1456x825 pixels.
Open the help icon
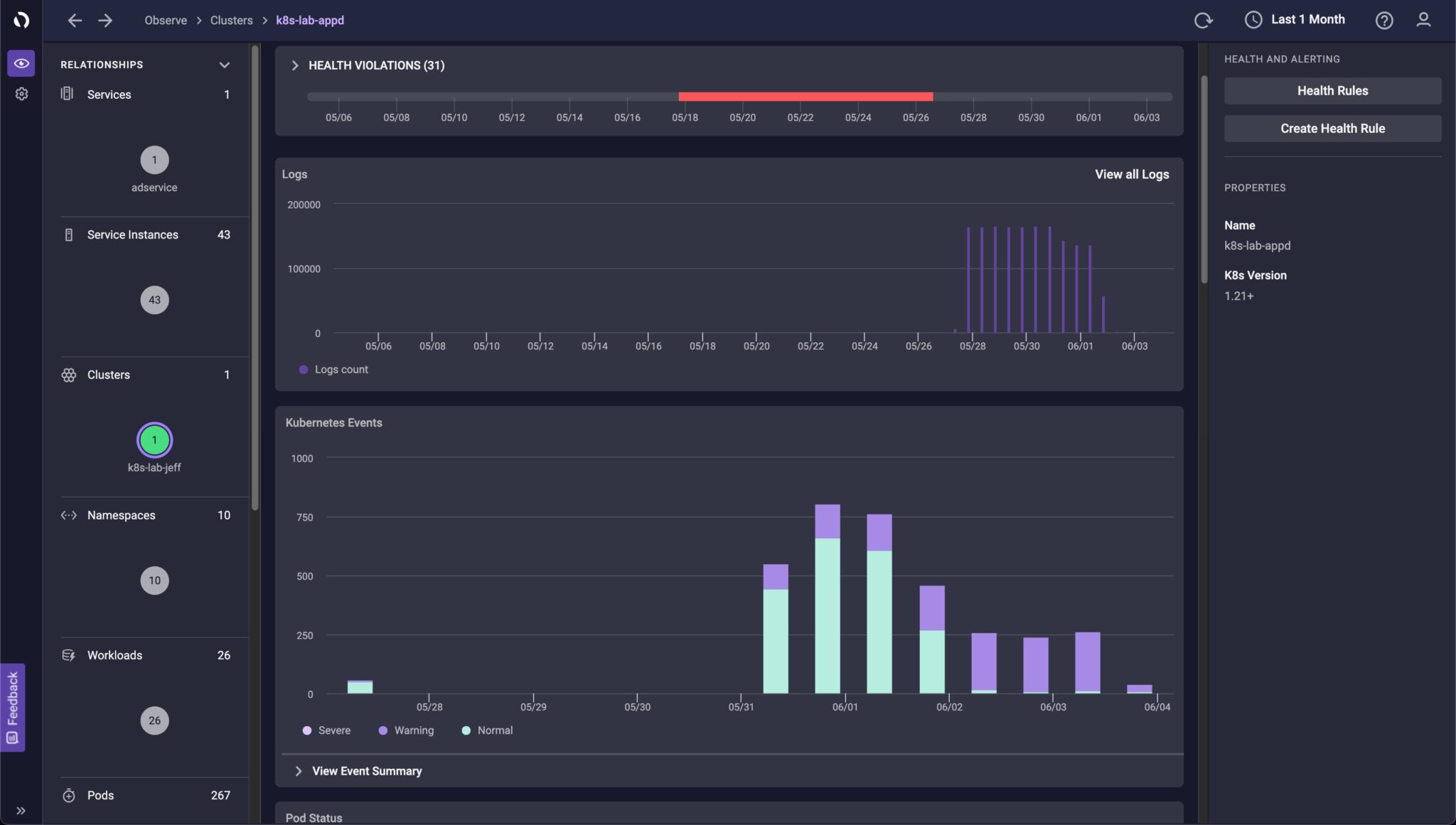[x=1383, y=20]
